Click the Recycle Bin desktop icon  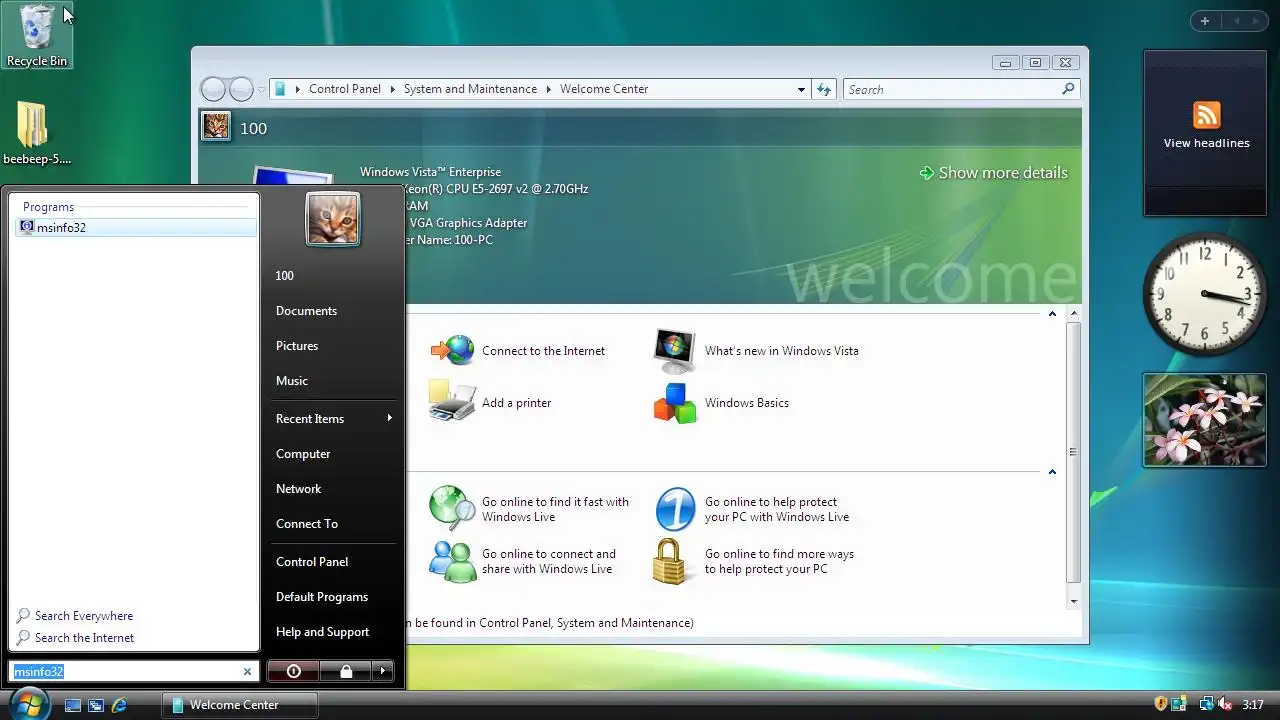(37, 36)
